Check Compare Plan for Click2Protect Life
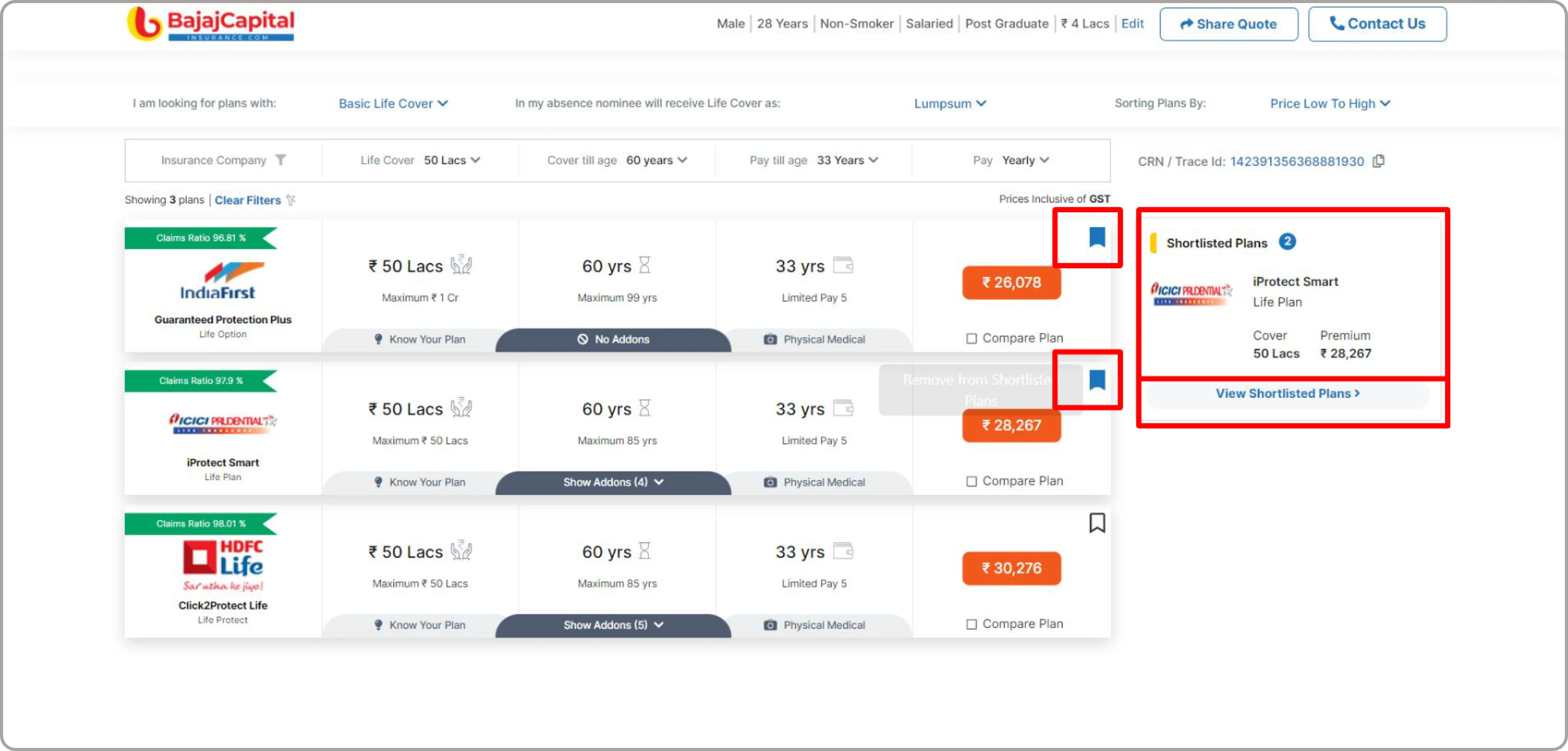Viewport: 1568px width, 751px height. (972, 624)
